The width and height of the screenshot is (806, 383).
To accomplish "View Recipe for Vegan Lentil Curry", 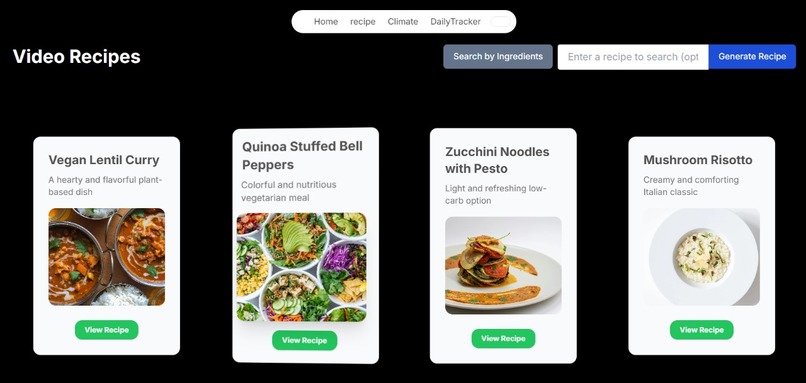I will tap(106, 330).
